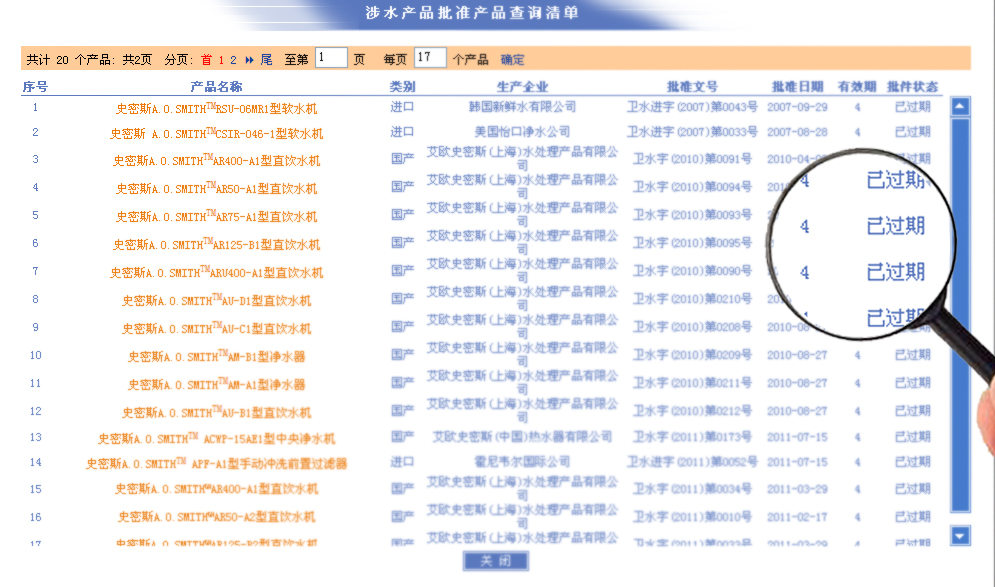Click the scrollbar down arrow button

[960, 536]
